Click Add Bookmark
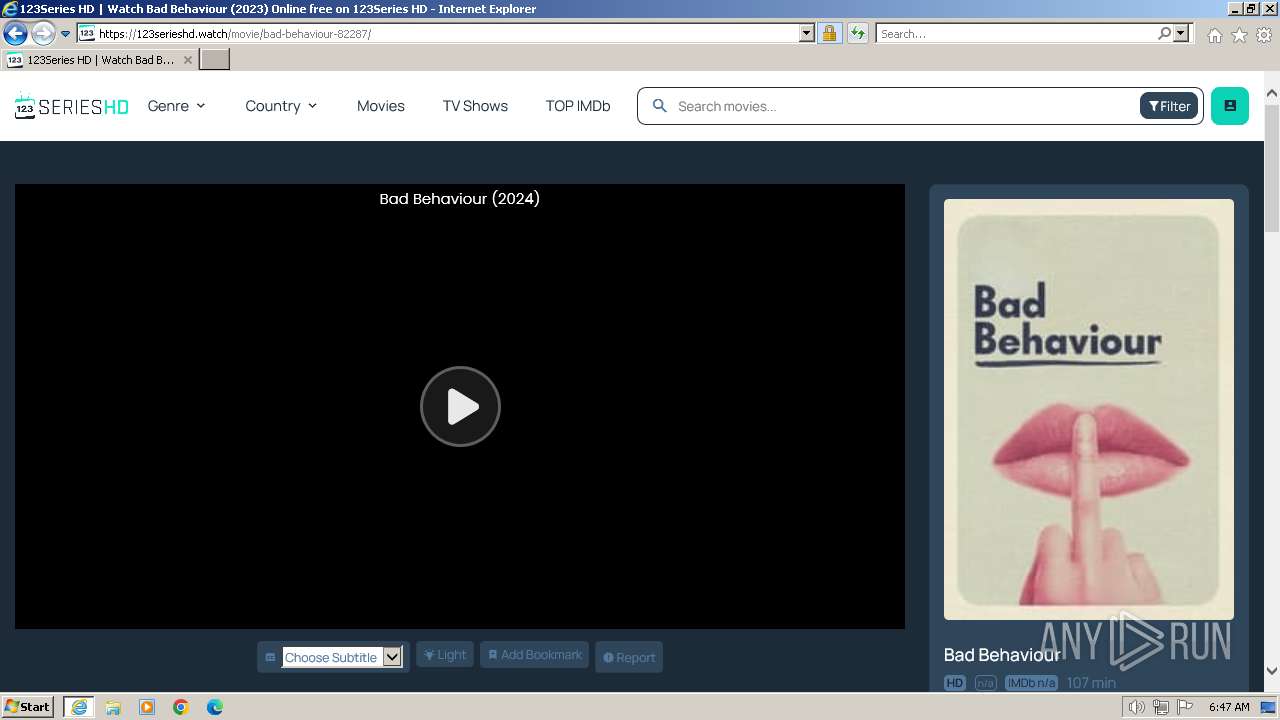 tap(535, 655)
